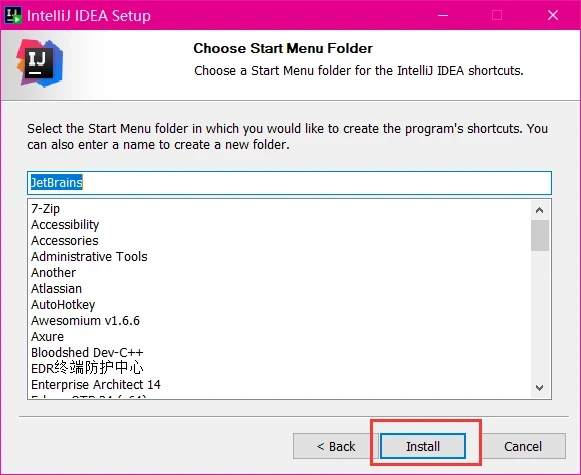Screen dimensions: 581x475
Task: Select Awesomium v1.6.6 folder
Action: 86,320
